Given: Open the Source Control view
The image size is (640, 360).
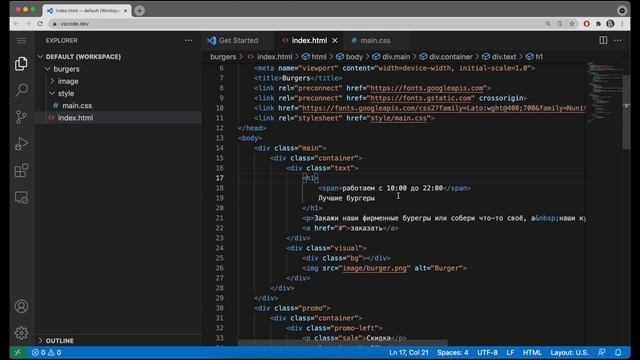Looking at the screenshot, I should pyautogui.click(x=21, y=117).
